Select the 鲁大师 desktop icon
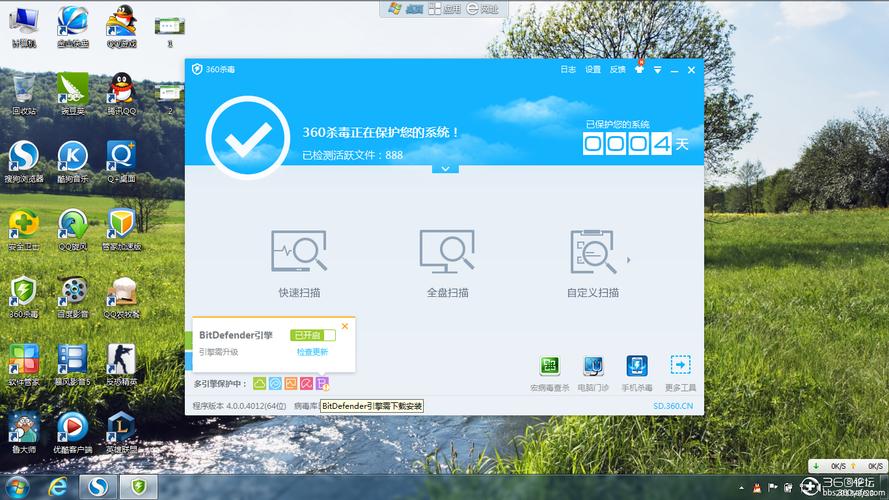889x500 pixels. [x=24, y=433]
